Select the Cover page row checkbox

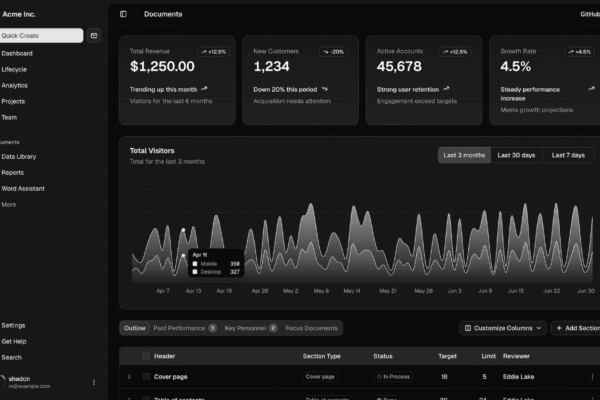146,377
